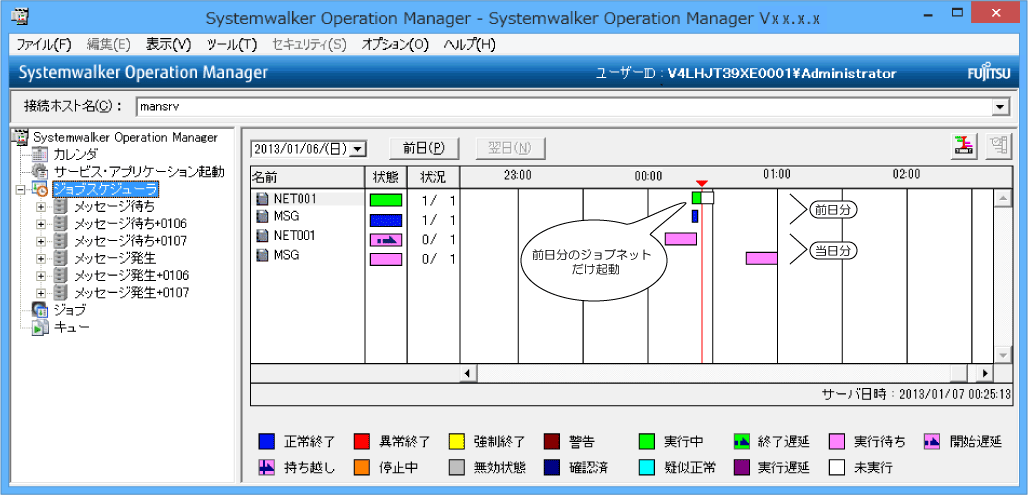This screenshot has height=495, width=1028.
Task: Click the horizontal scrollbar left arrow
Action: coord(468,373)
